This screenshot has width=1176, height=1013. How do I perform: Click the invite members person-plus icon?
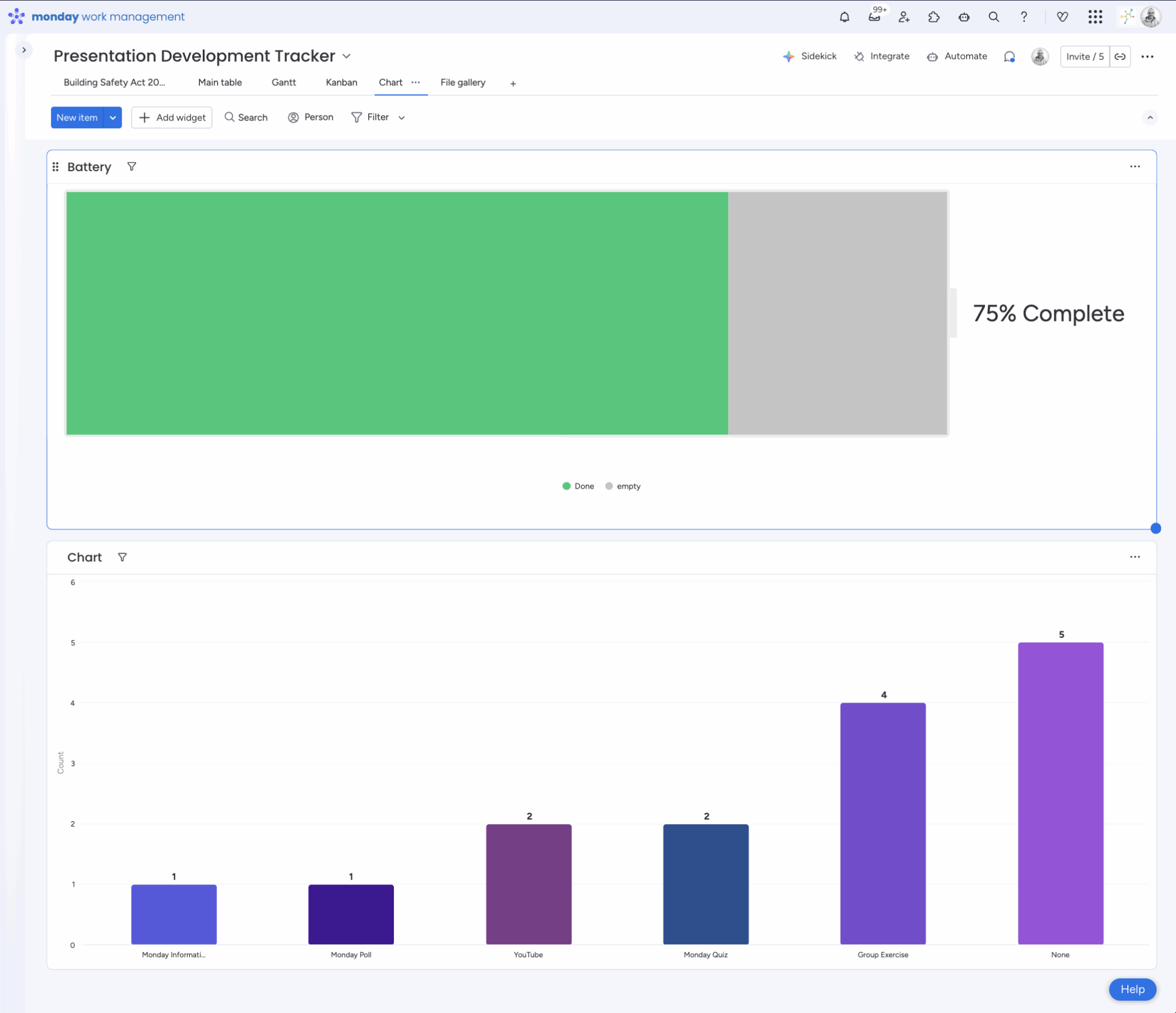(904, 17)
